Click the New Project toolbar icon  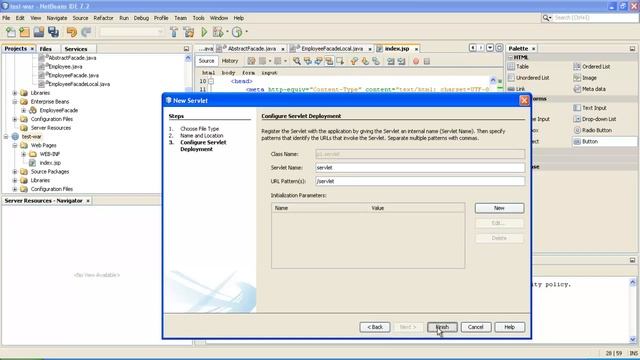[25, 32]
